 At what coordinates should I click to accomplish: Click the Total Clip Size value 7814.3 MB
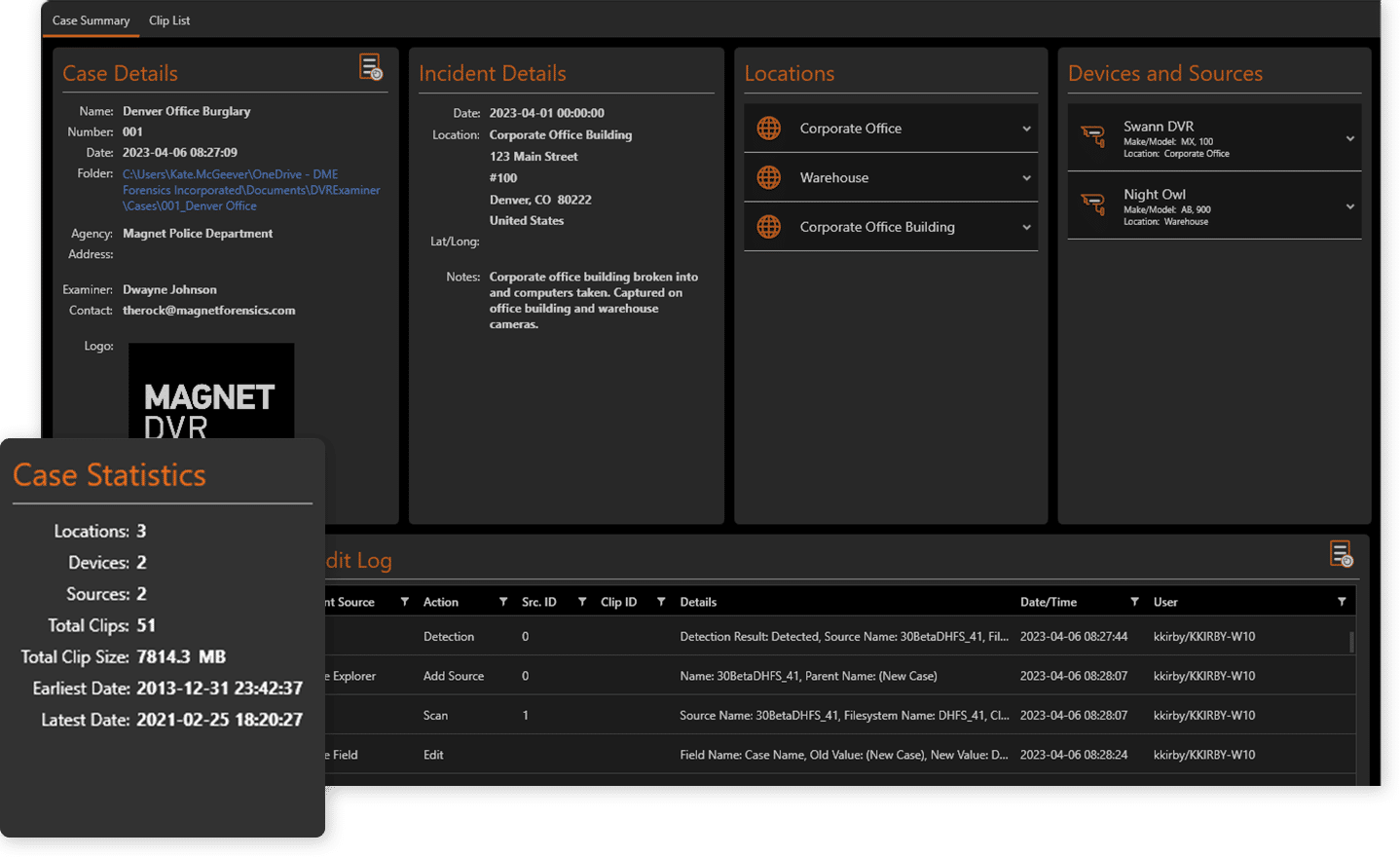(181, 656)
